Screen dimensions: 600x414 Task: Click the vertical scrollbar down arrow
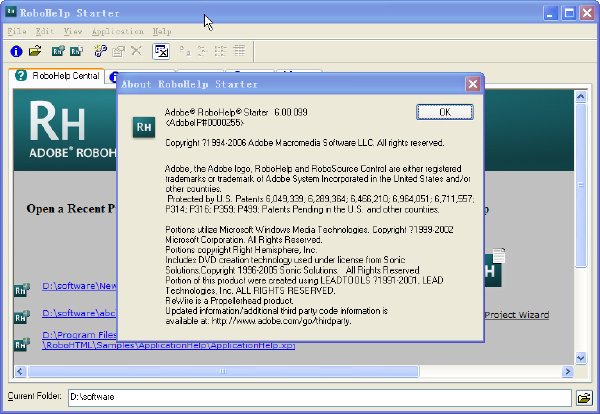(580, 358)
